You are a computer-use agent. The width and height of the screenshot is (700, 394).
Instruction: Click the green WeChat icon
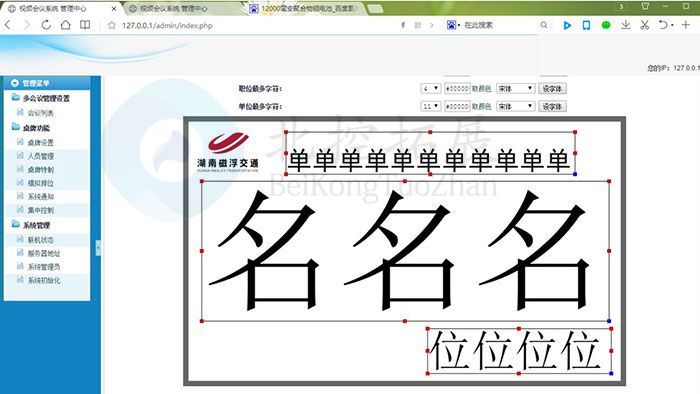point(606,25)
